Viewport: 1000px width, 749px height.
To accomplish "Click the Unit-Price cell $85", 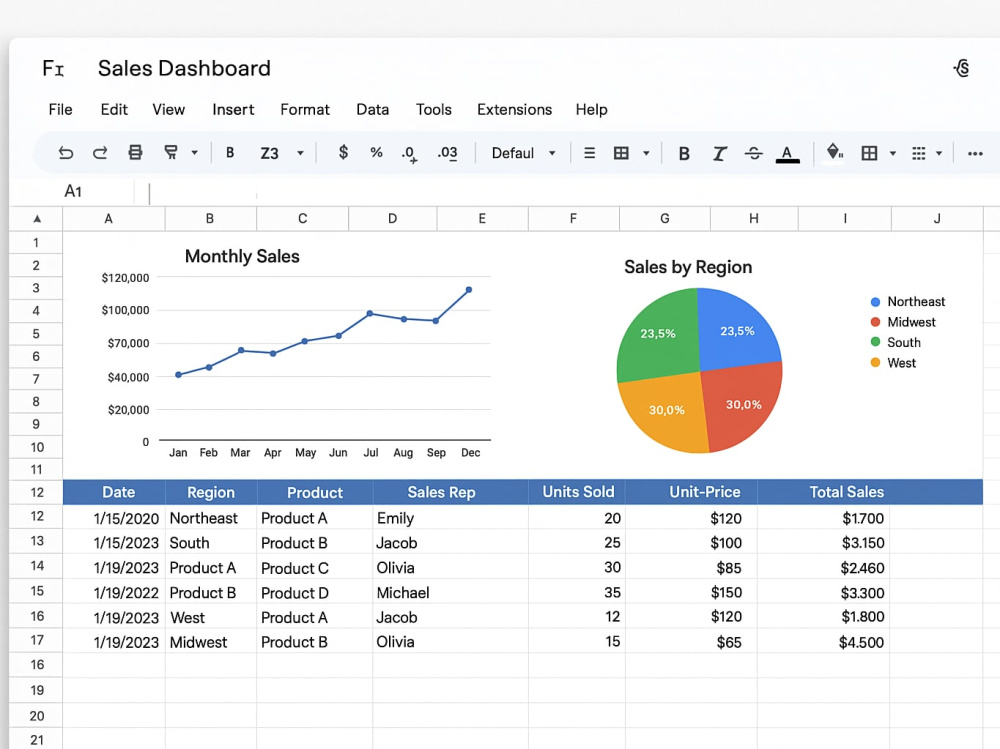I will [691, 568].
